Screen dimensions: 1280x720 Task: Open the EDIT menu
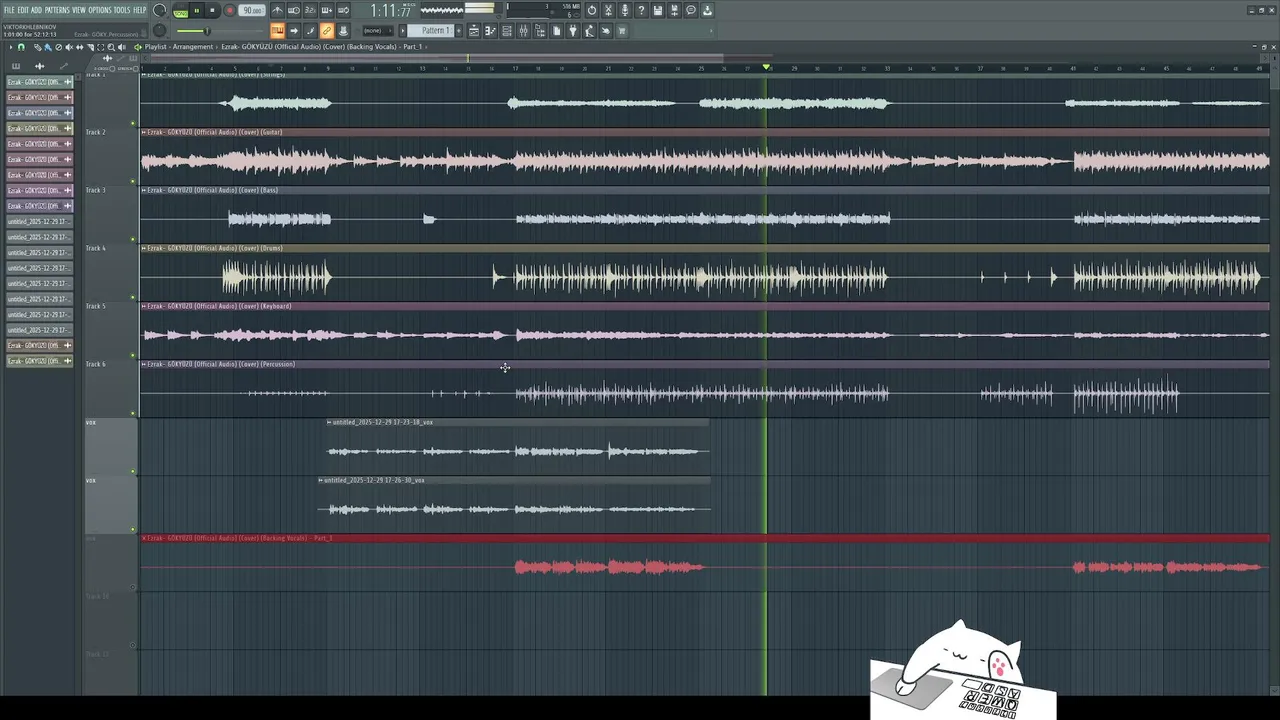(x=23, y=10)
